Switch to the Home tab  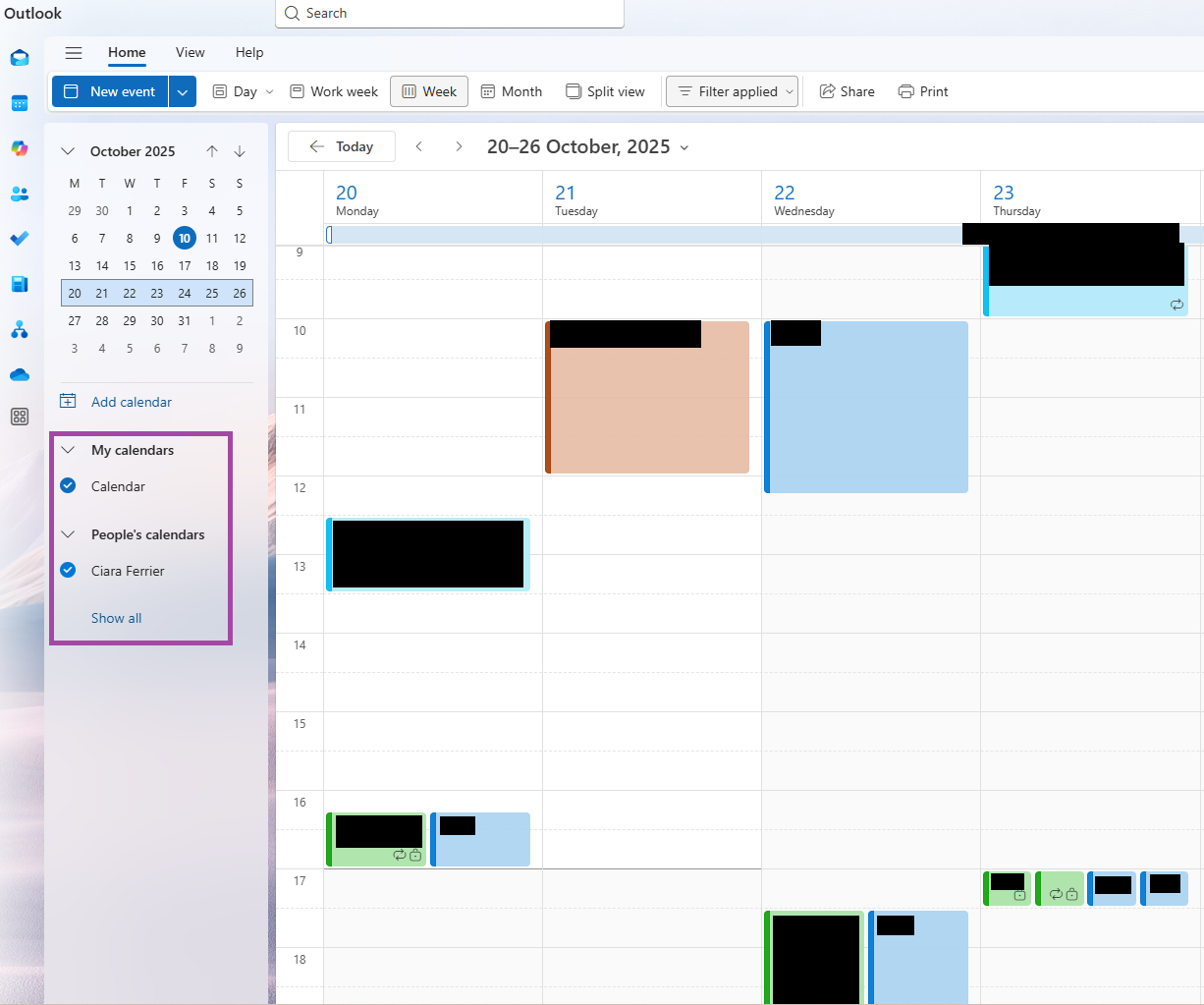point(127,53)
